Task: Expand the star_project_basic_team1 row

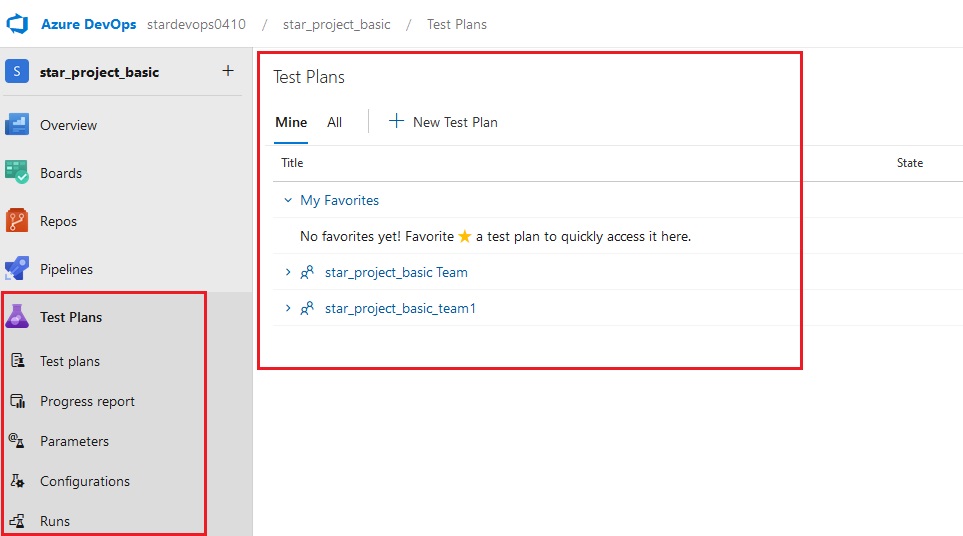Action: coord(287,308)
